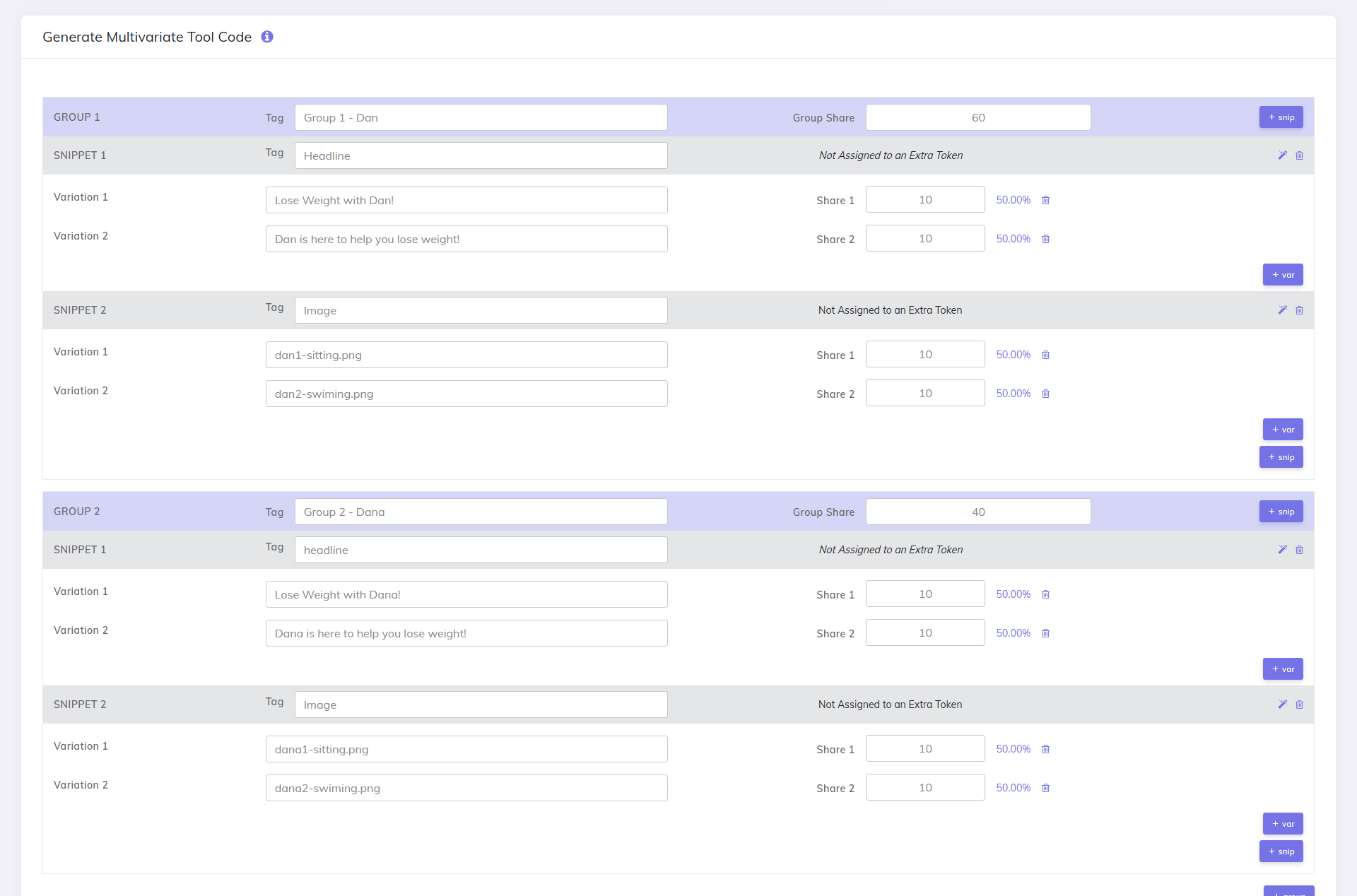
Task: Select the 'Group 2 - Dana' tag field
Action: (481, 512)
